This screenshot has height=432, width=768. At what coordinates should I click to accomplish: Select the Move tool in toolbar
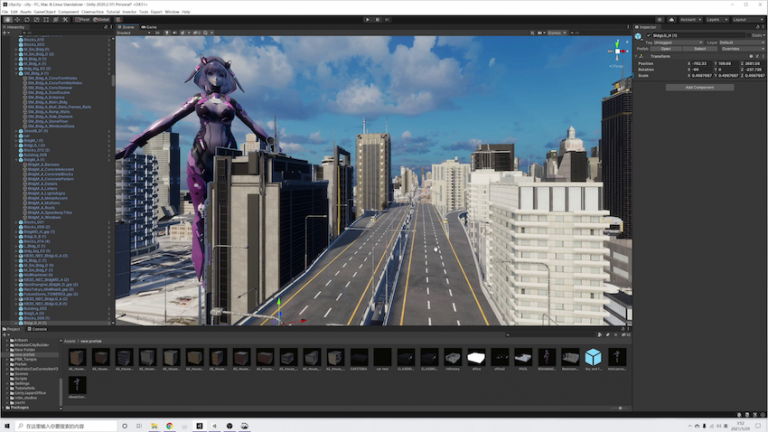coord(17,19)
